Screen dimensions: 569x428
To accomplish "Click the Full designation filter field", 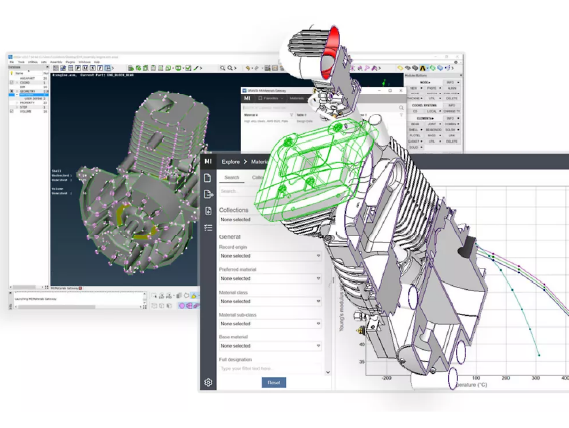I will point(270,368).
